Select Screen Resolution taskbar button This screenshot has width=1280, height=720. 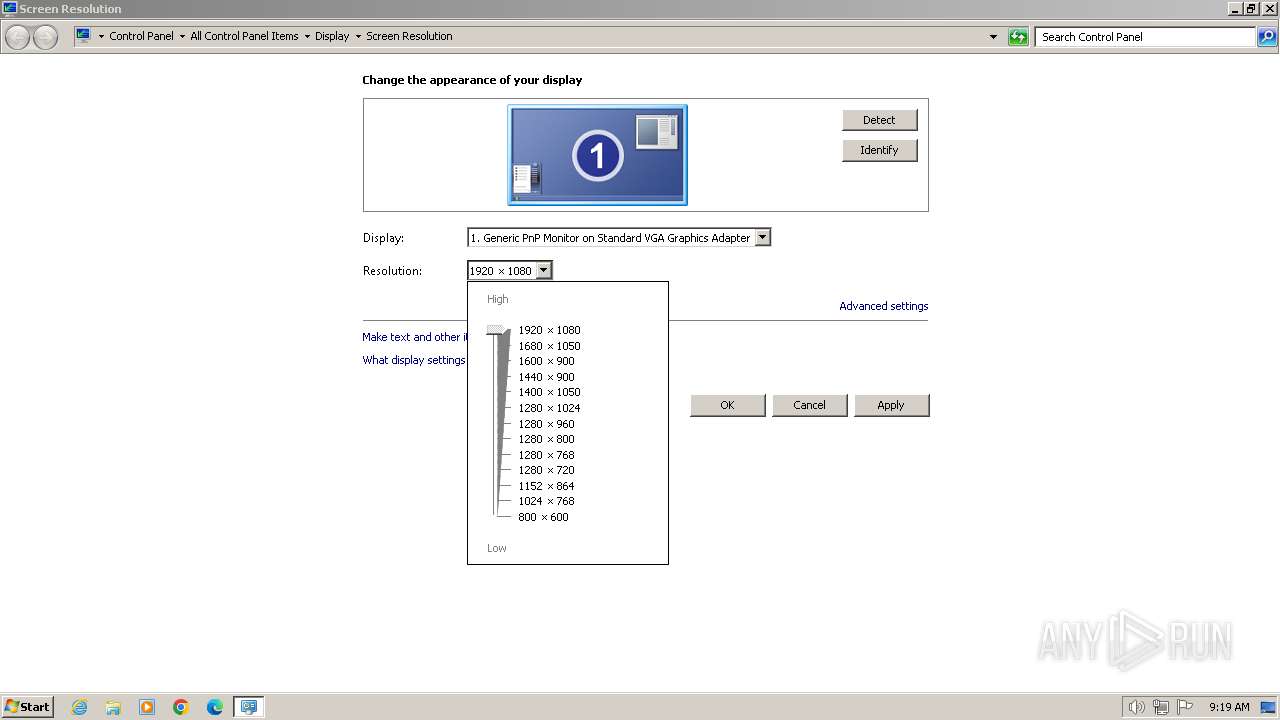(248, 707)
